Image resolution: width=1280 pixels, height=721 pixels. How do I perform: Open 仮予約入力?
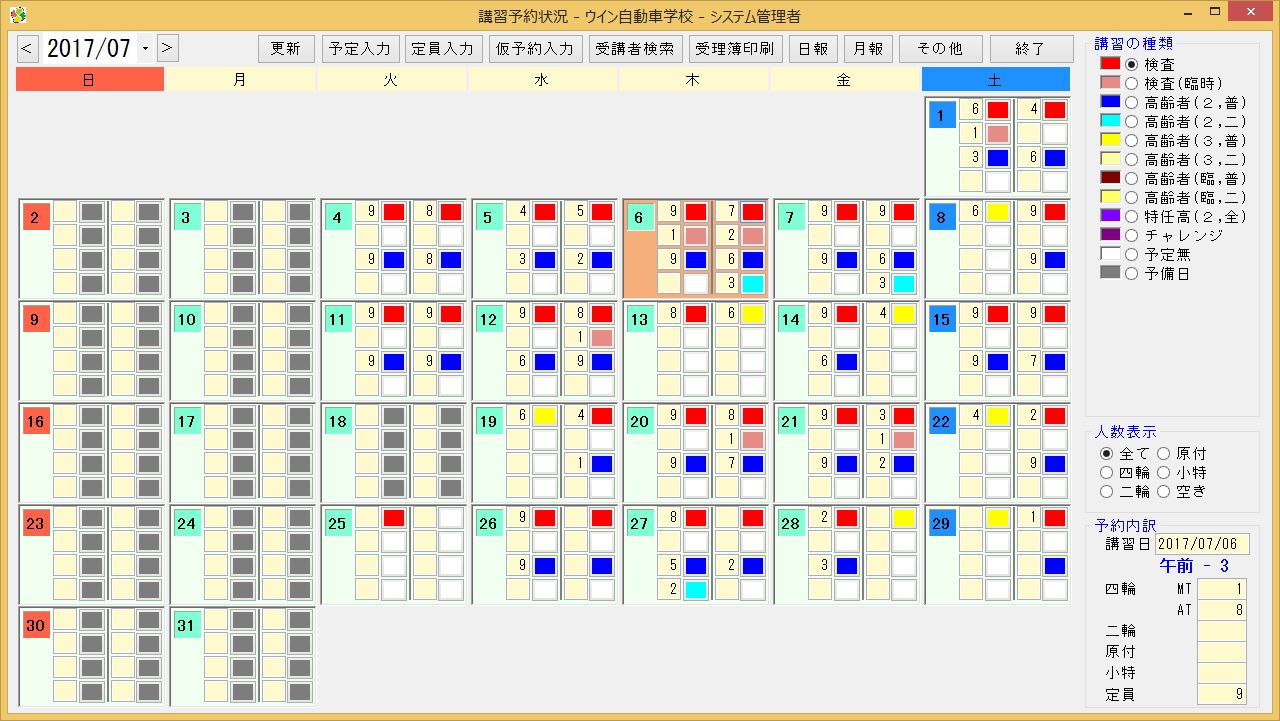[535, 49]
